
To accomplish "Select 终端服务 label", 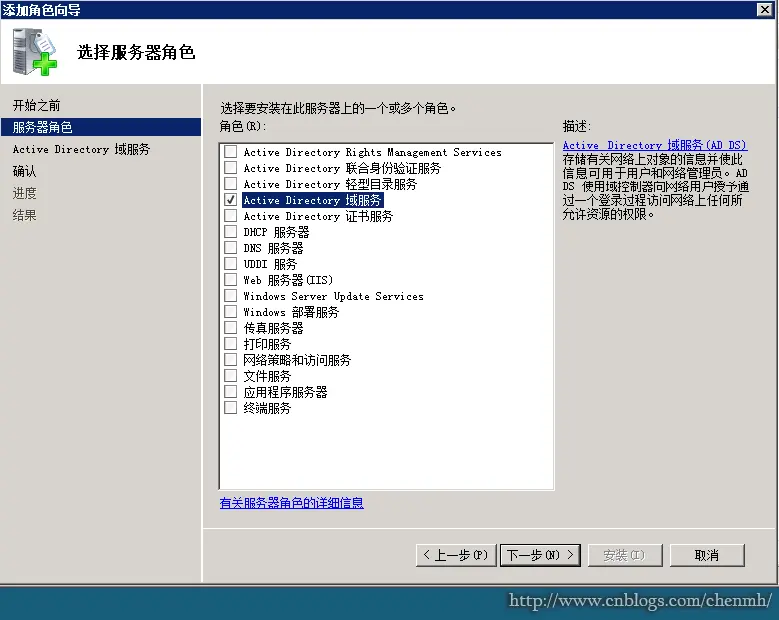I will (x=267, y=408).
